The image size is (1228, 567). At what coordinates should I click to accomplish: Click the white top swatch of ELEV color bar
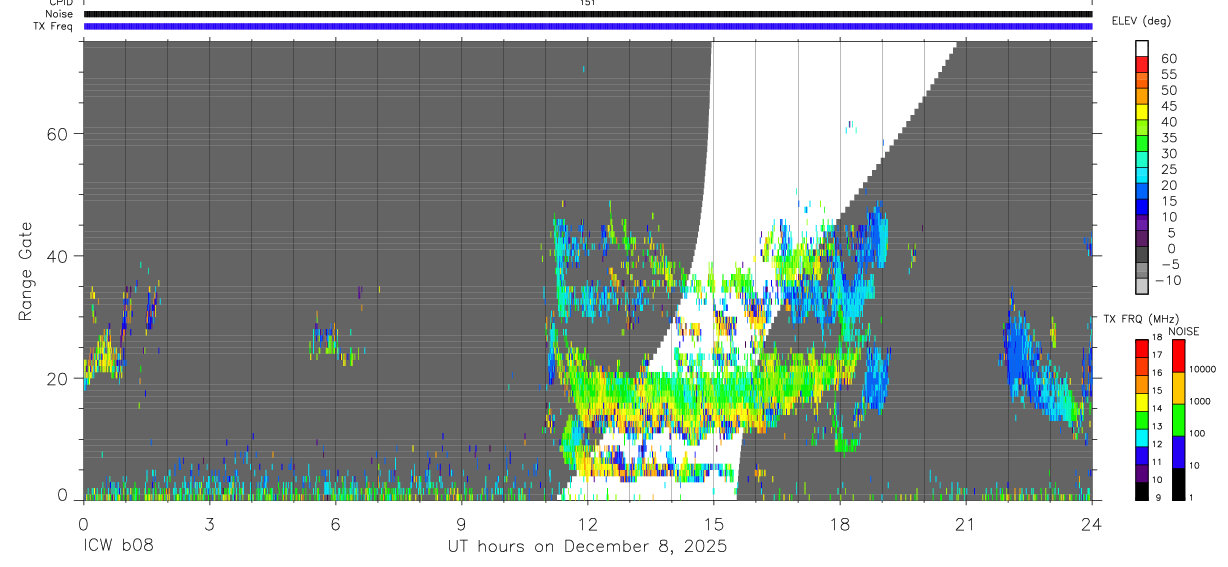tap(1141, 49)
